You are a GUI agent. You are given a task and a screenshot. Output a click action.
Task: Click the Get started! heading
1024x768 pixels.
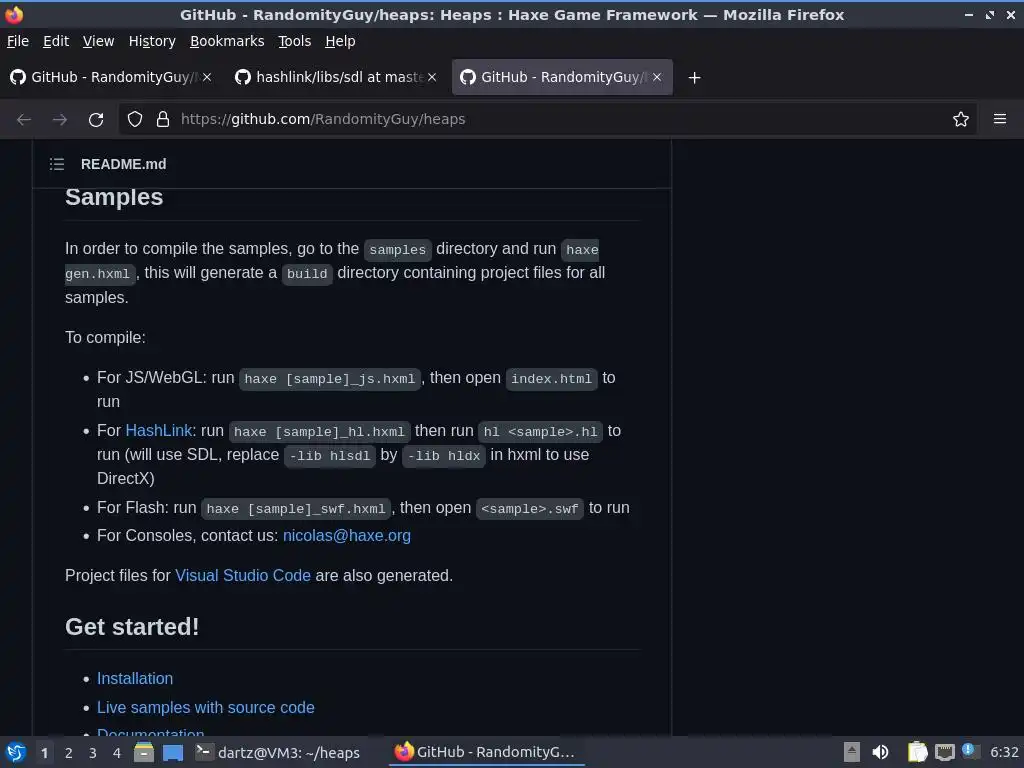(132, 627)
